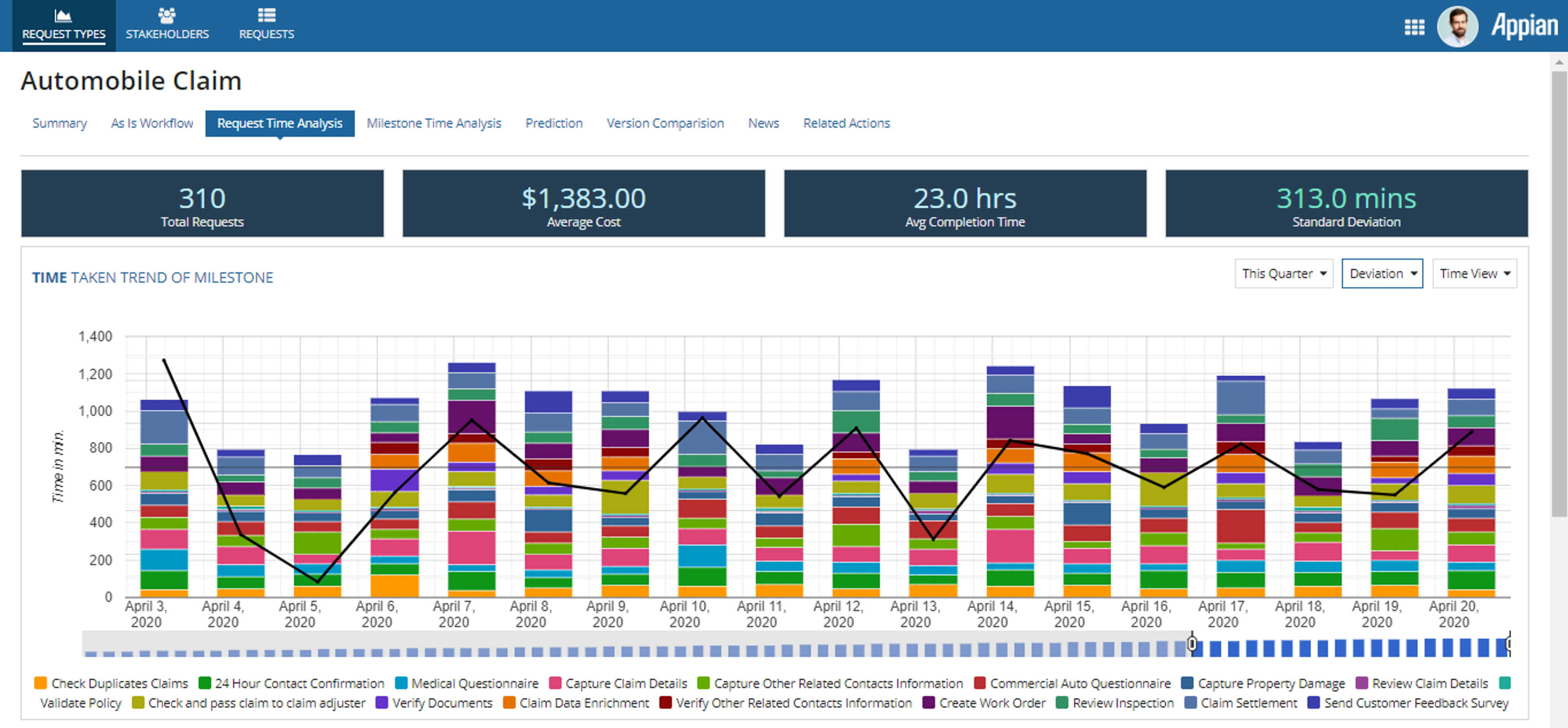
Task: Toggle Capture Other Related Contacts Information legend
Action: [x=830, y=683]
